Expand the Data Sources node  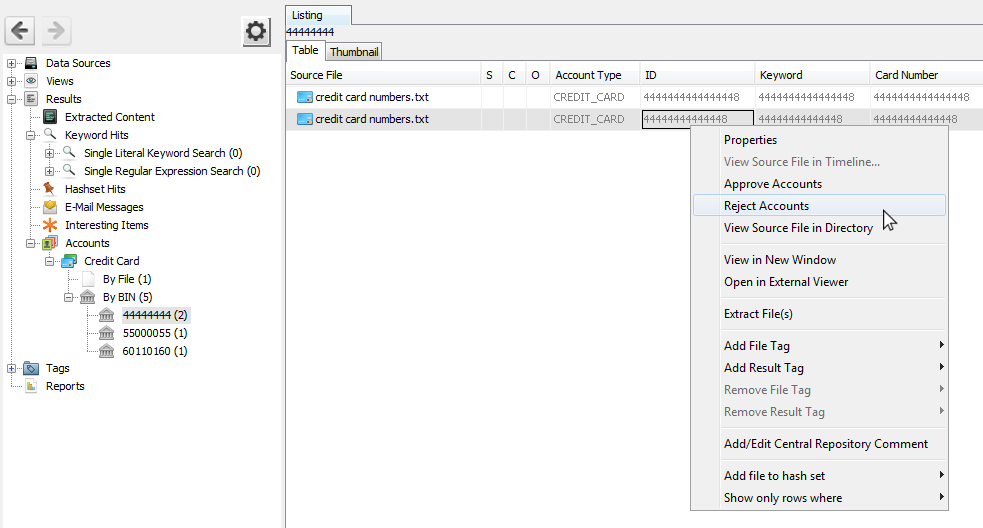coord(12,63)
